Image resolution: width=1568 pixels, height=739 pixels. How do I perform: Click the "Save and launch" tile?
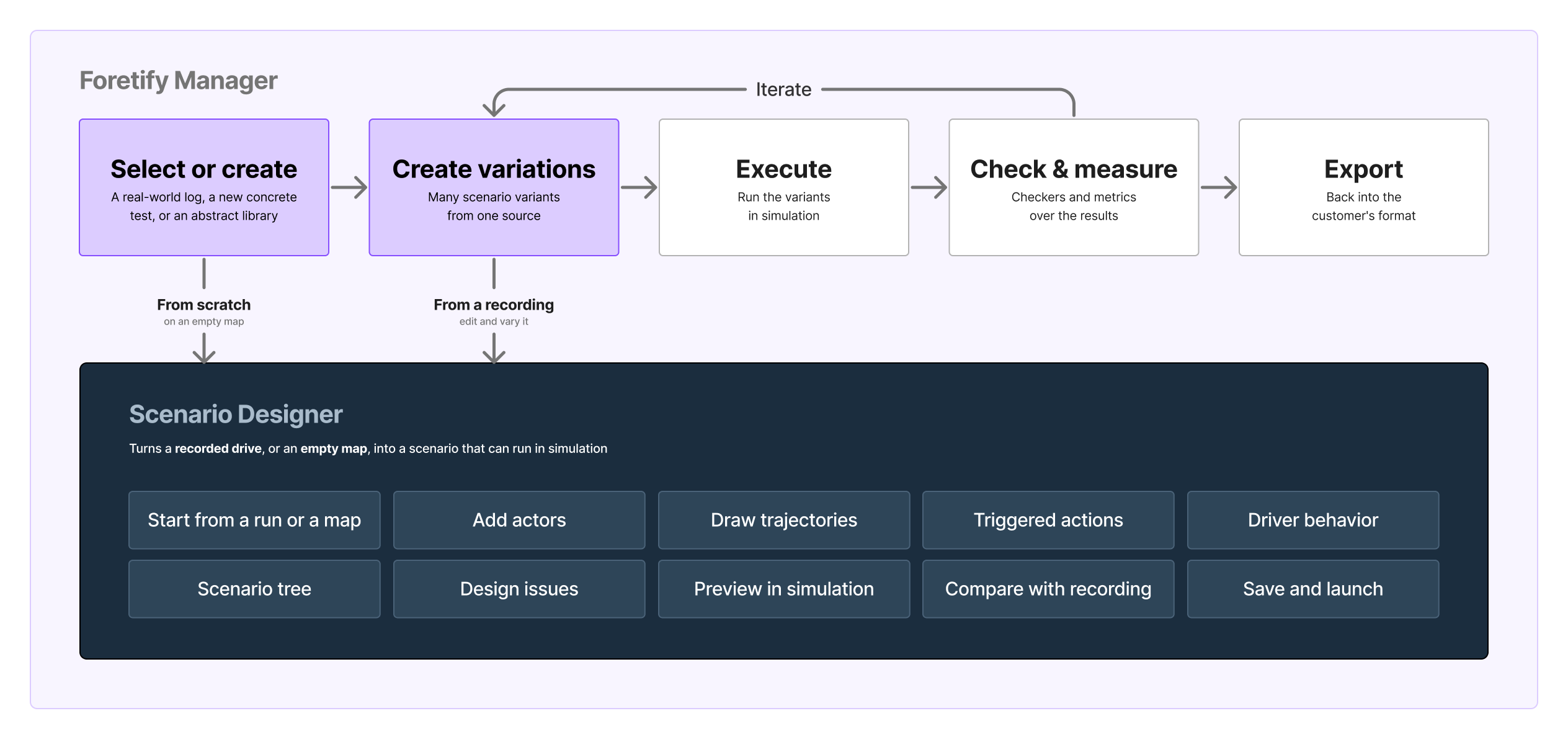click(x=1313, y=589)
